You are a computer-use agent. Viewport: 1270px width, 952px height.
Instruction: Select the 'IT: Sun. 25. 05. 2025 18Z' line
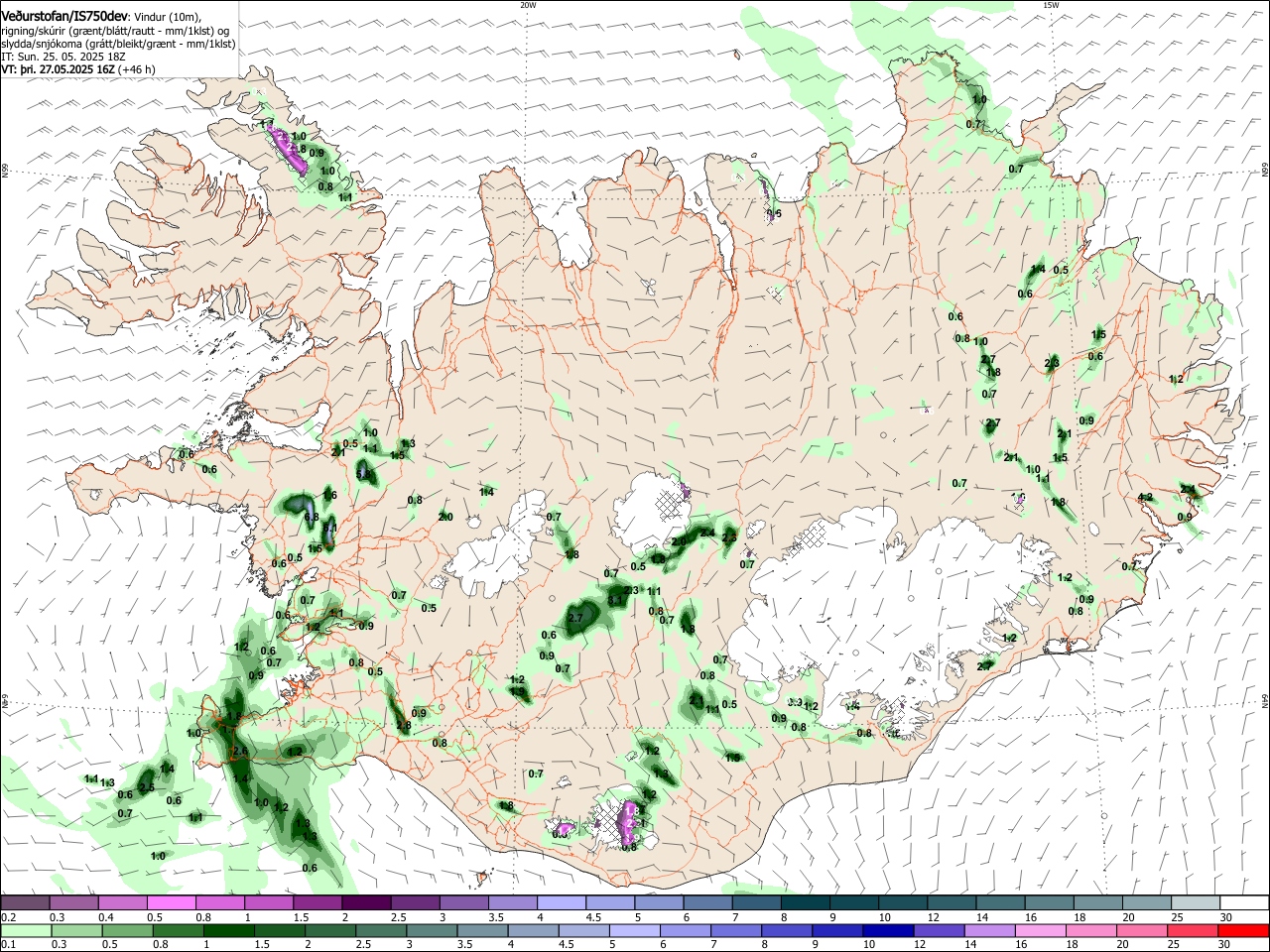(x=63, y=57)
